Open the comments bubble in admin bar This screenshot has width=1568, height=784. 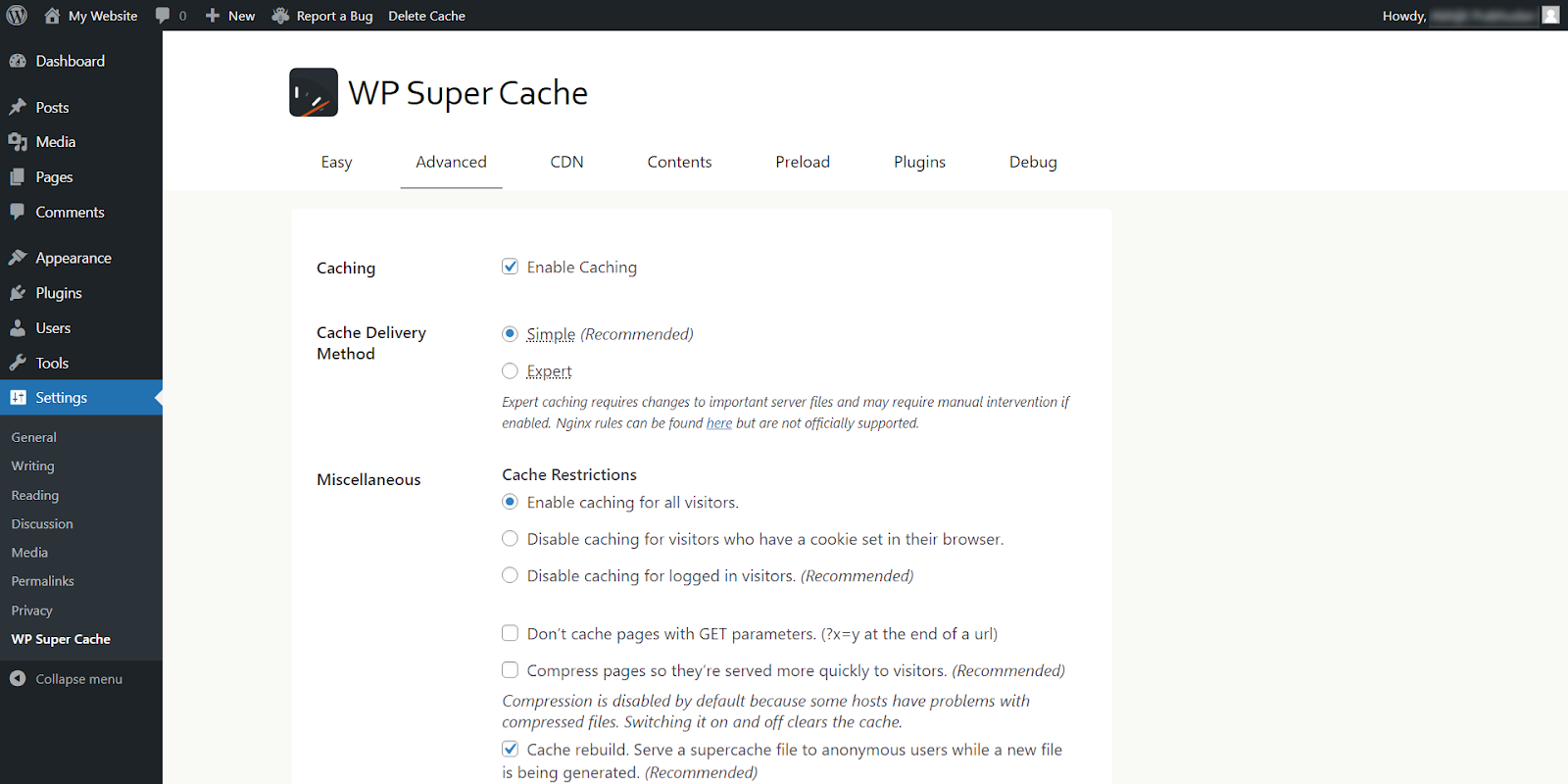(x=163, y=16)
